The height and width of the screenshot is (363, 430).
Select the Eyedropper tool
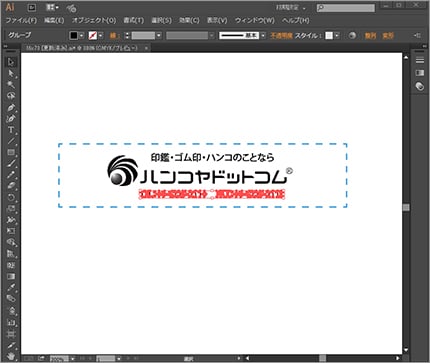[x=11, y=288]
